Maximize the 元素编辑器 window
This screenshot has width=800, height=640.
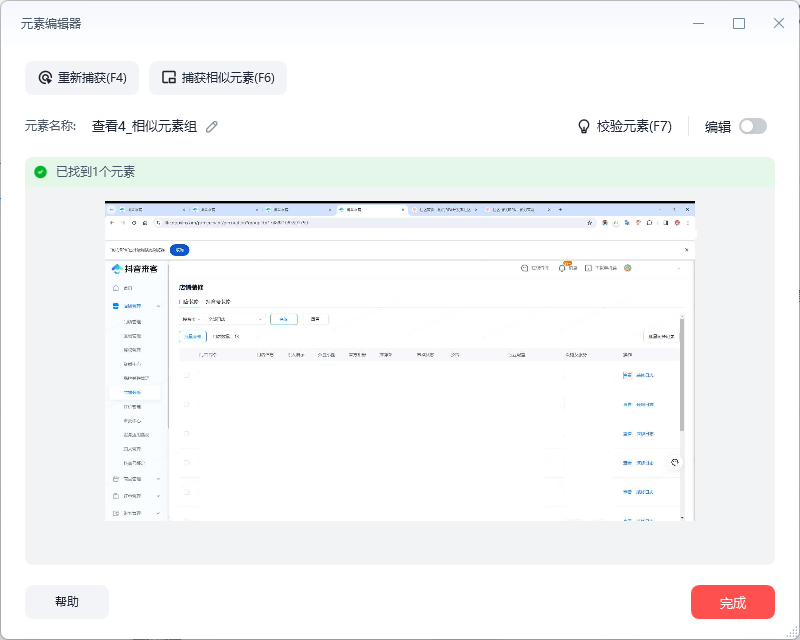point(739,23)
